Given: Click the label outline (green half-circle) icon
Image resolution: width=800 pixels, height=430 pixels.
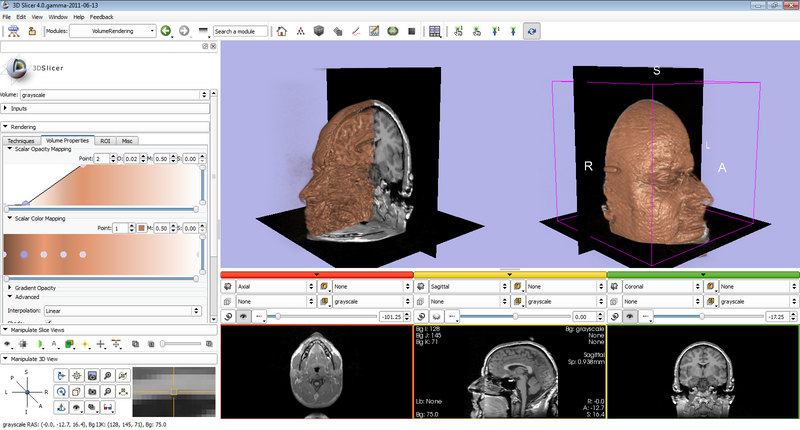Looking at the screenshot, I should point(39,344).
